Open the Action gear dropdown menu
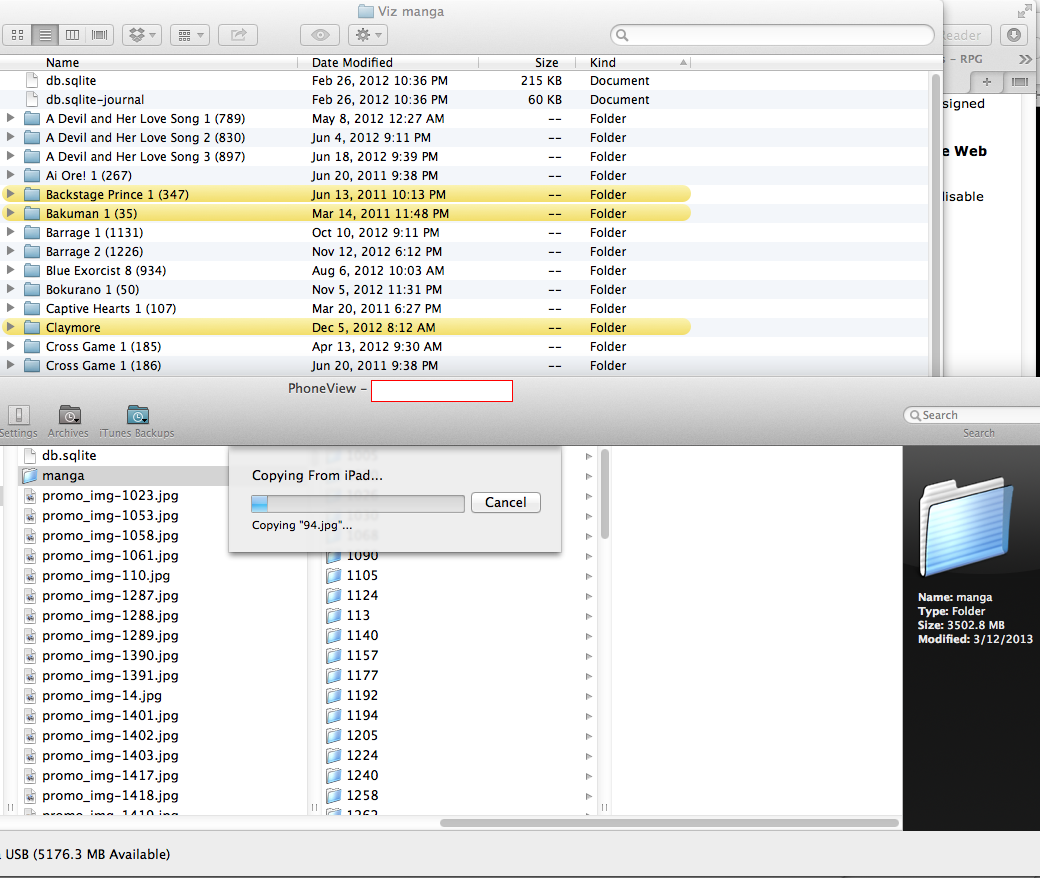 [367, 35]
